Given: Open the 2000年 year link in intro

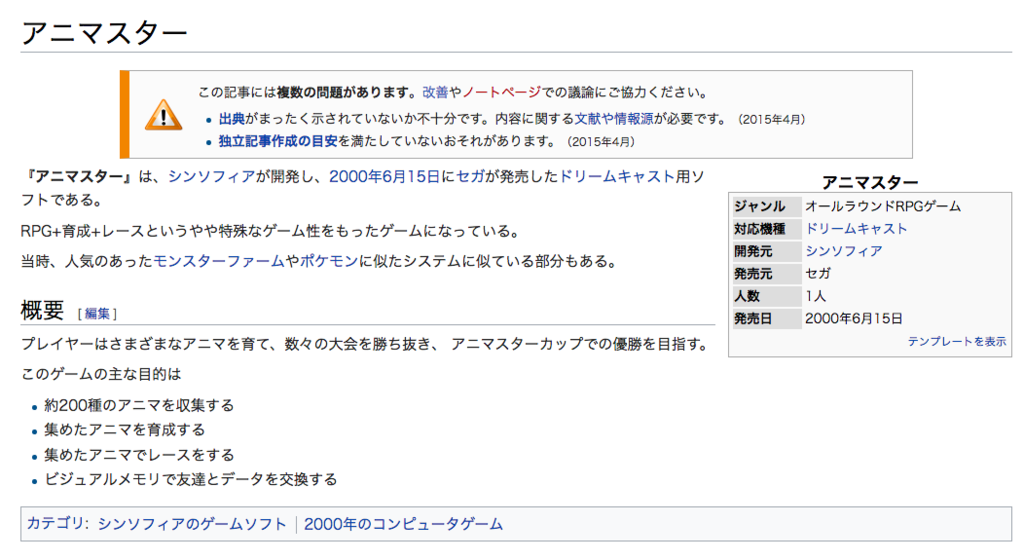Looking at the screenshot, I should [354, 176].
